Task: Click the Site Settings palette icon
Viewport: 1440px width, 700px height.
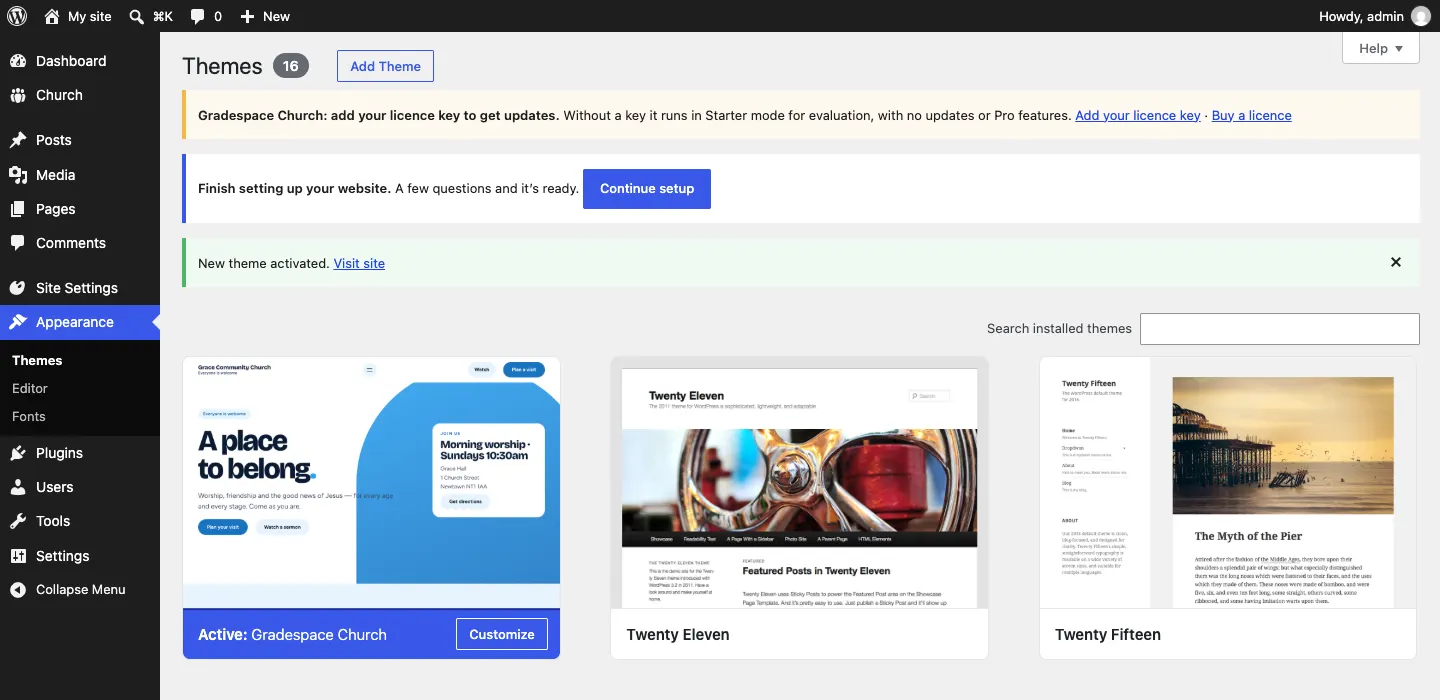Action: pos(18,288)
